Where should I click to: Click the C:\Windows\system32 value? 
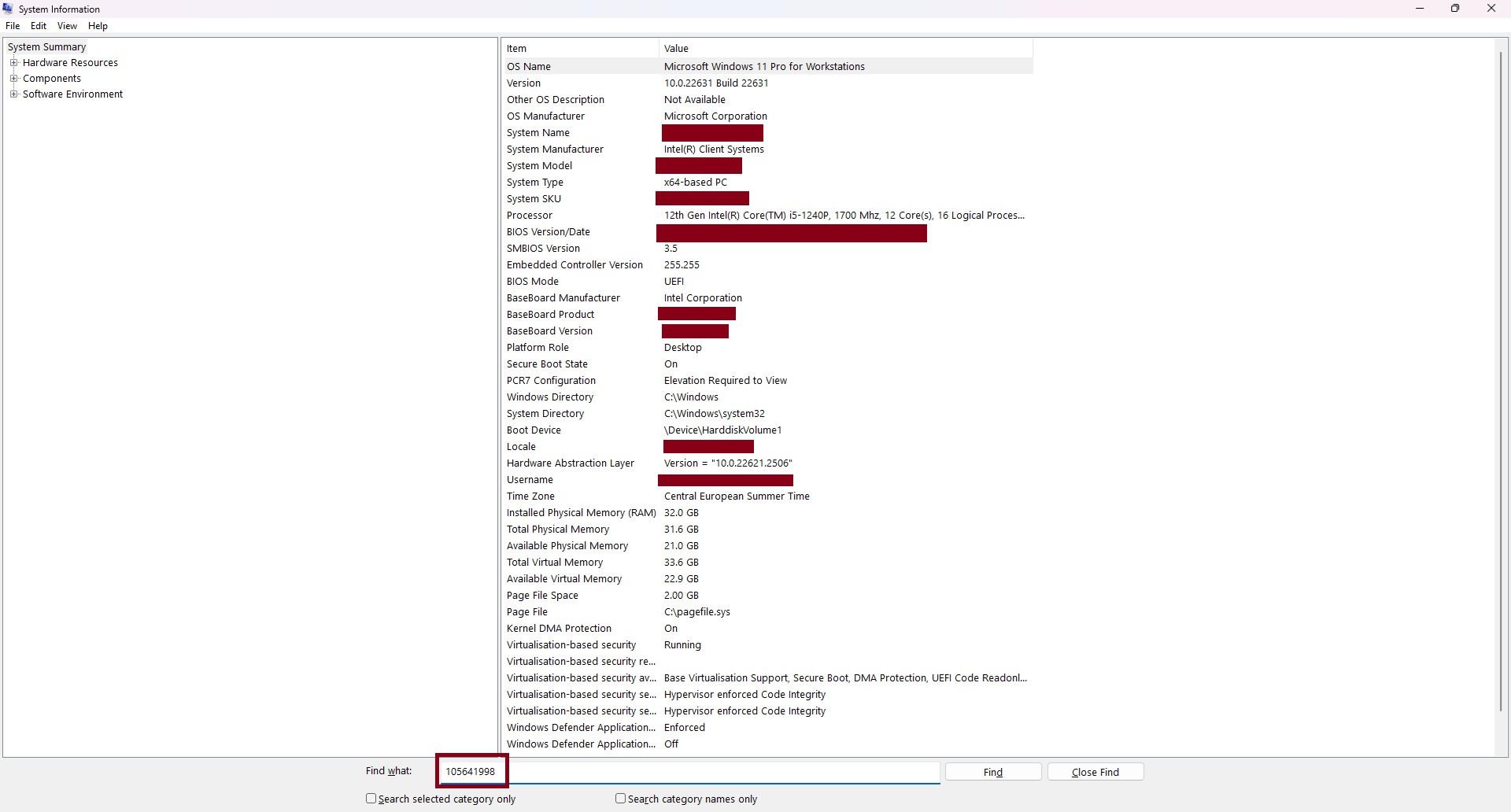click(x=715, y=414)
